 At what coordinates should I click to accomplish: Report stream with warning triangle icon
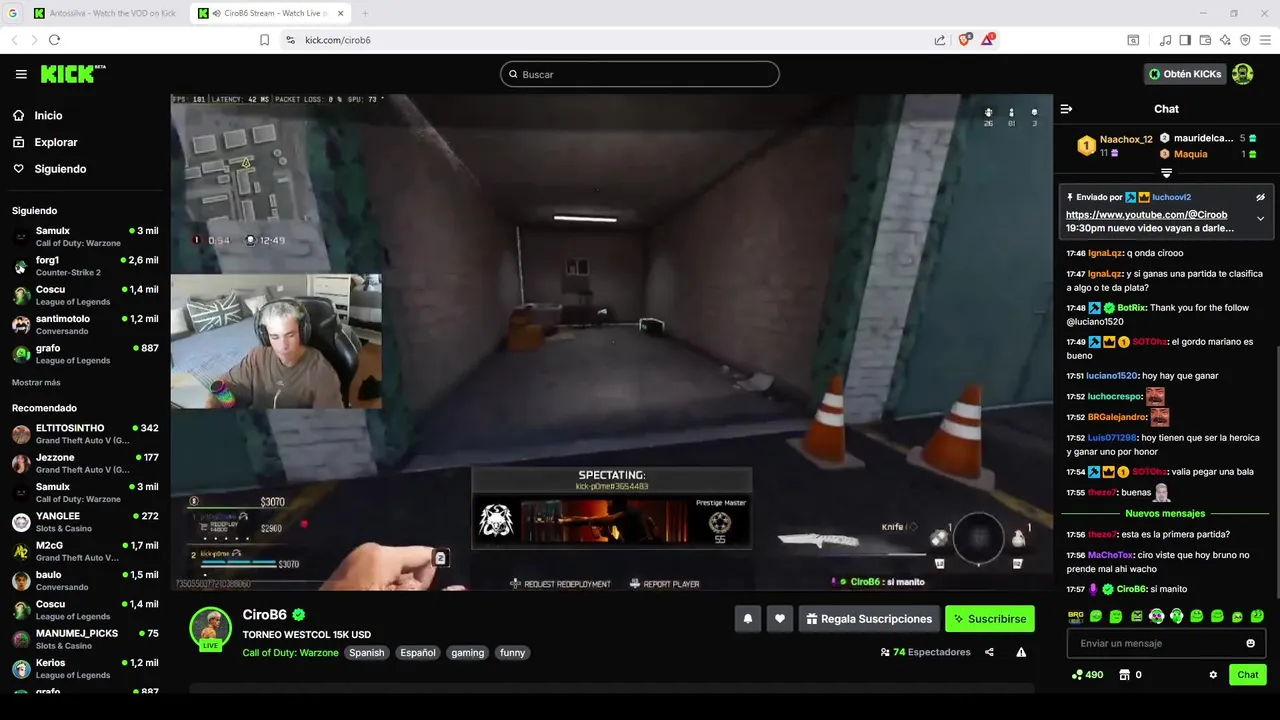coord(1021,652)
